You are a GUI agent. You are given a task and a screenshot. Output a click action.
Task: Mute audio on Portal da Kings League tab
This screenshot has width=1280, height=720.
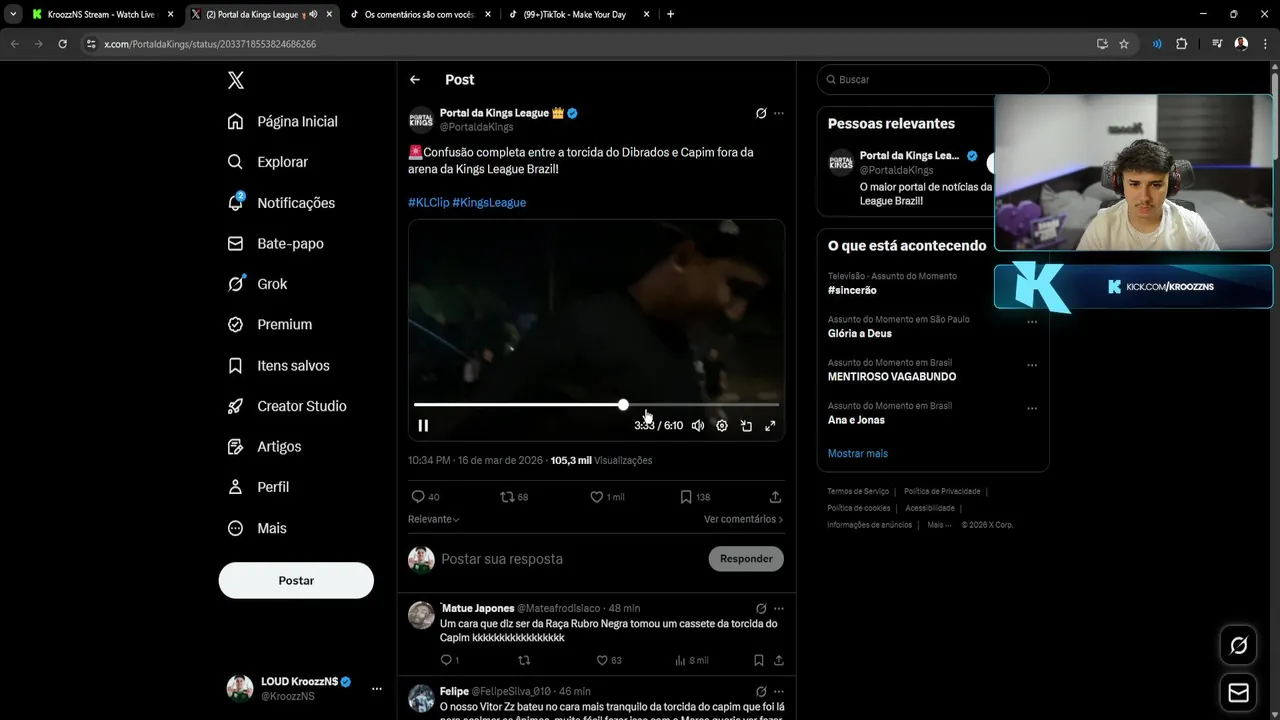tap(313, 14)
